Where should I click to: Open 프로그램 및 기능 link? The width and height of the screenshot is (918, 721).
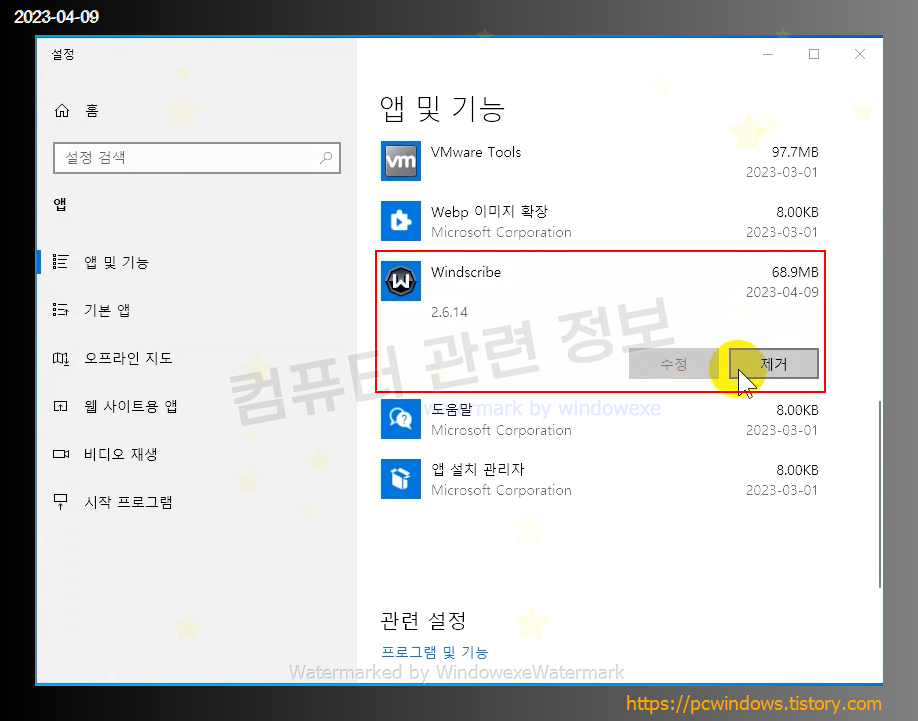[x=434, y=652]
